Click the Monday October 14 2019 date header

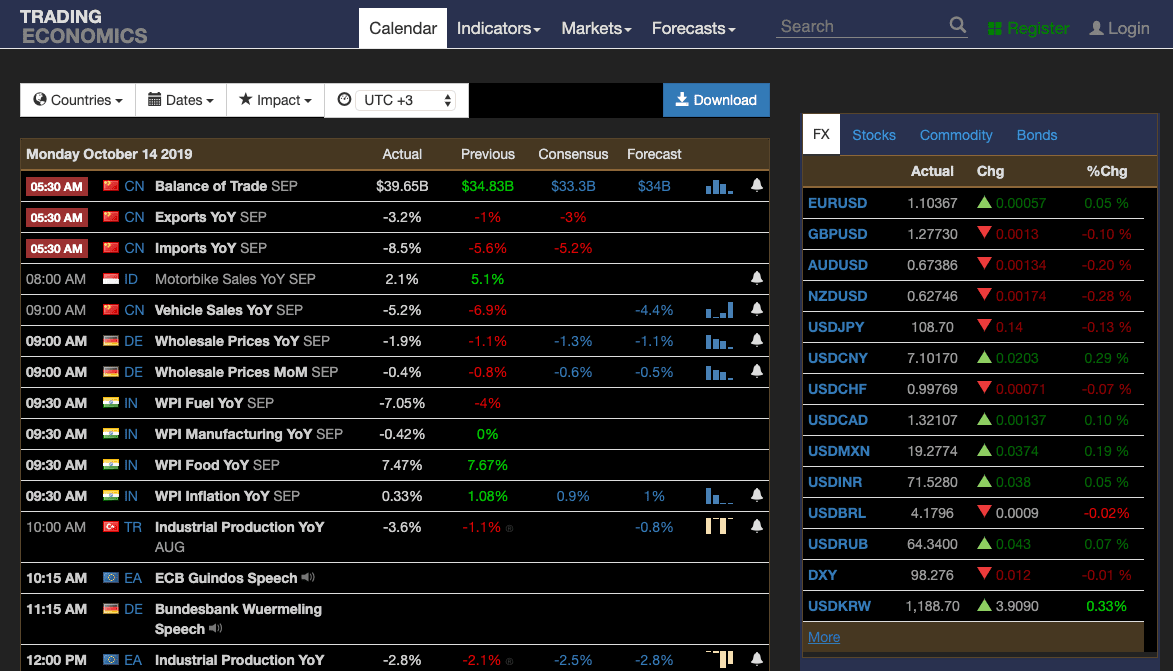(x=109, y=154)
